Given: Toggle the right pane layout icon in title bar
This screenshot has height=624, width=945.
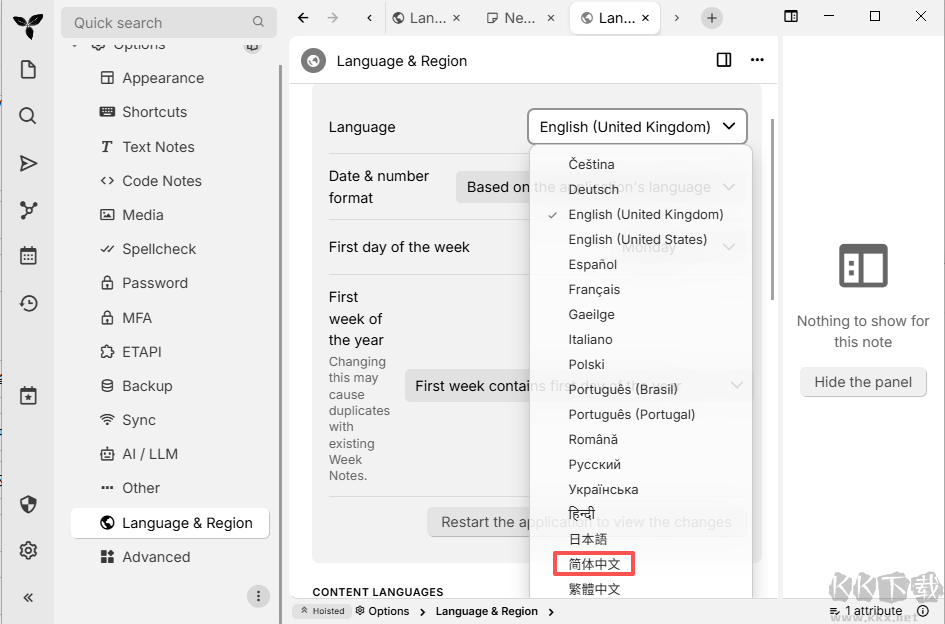Looking at the screenshot, I should [x=791, y=16].
